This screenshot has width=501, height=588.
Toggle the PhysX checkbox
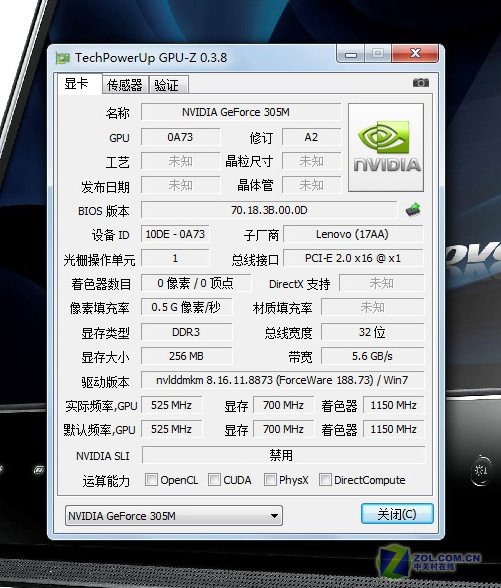(270, 479)
